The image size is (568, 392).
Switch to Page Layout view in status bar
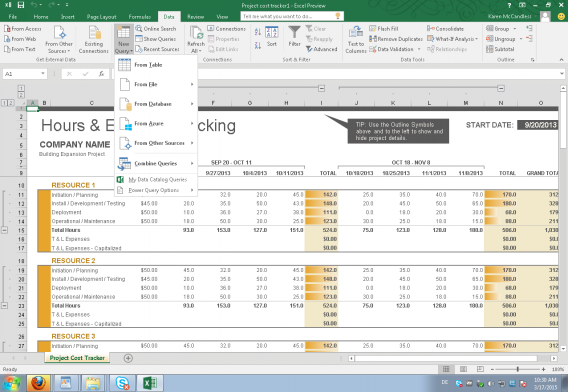click(463, 369)
